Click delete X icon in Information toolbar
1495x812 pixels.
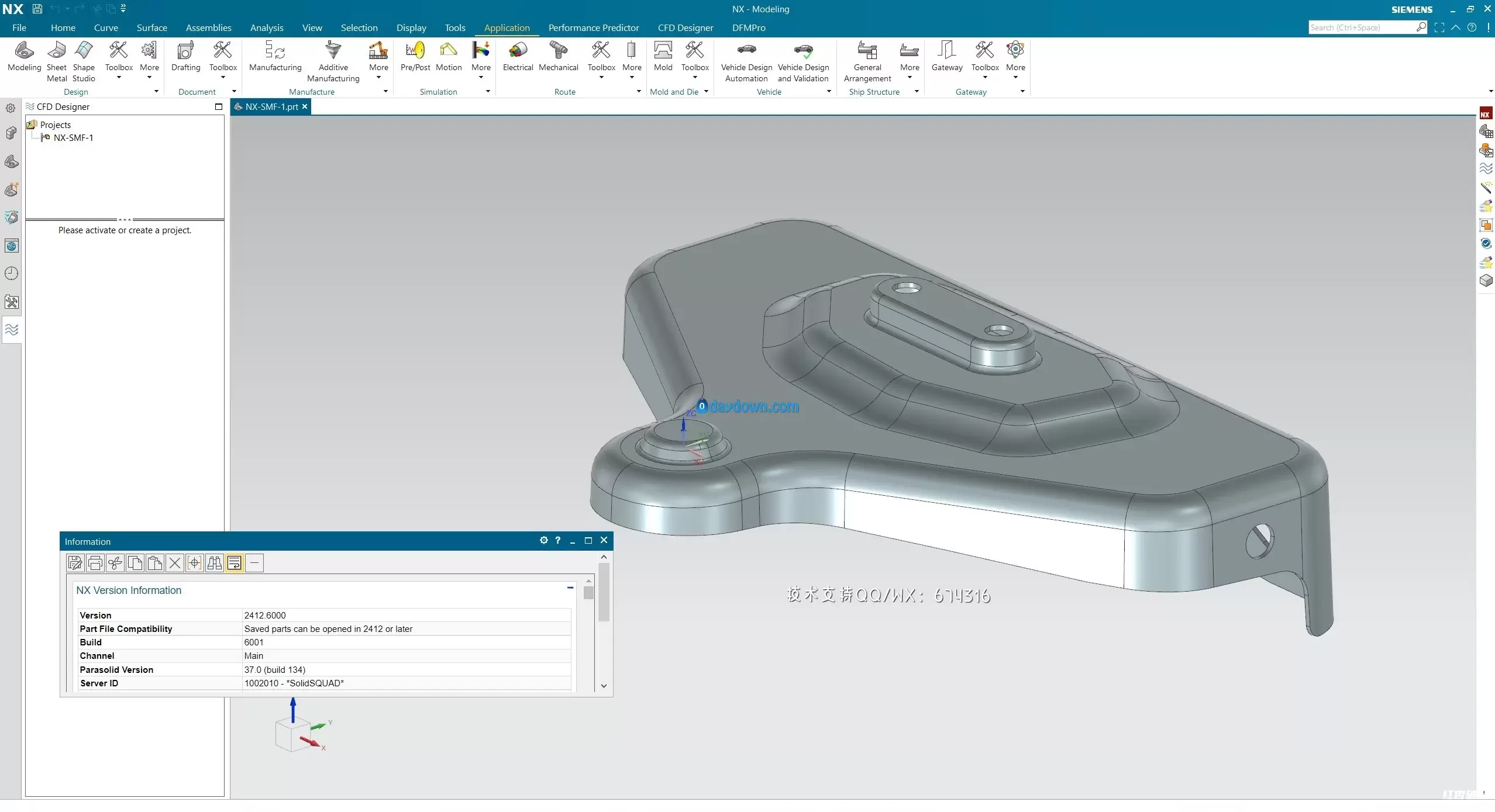[x=174, y=563]
